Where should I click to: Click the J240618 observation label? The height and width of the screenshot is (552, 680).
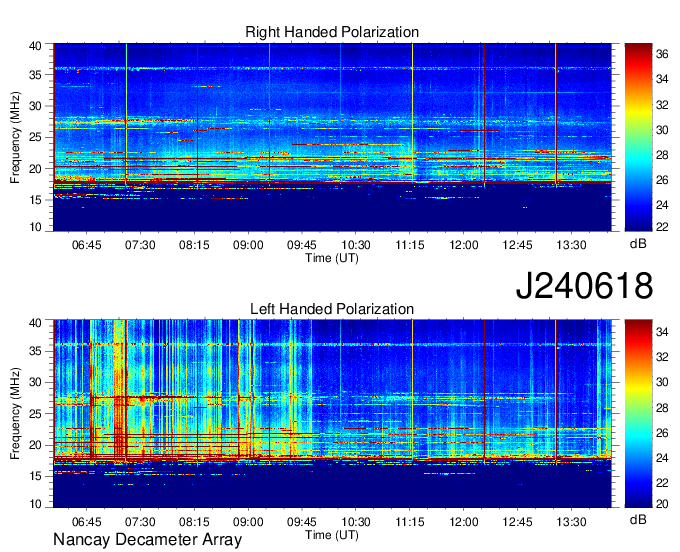[x=584, y=286]
